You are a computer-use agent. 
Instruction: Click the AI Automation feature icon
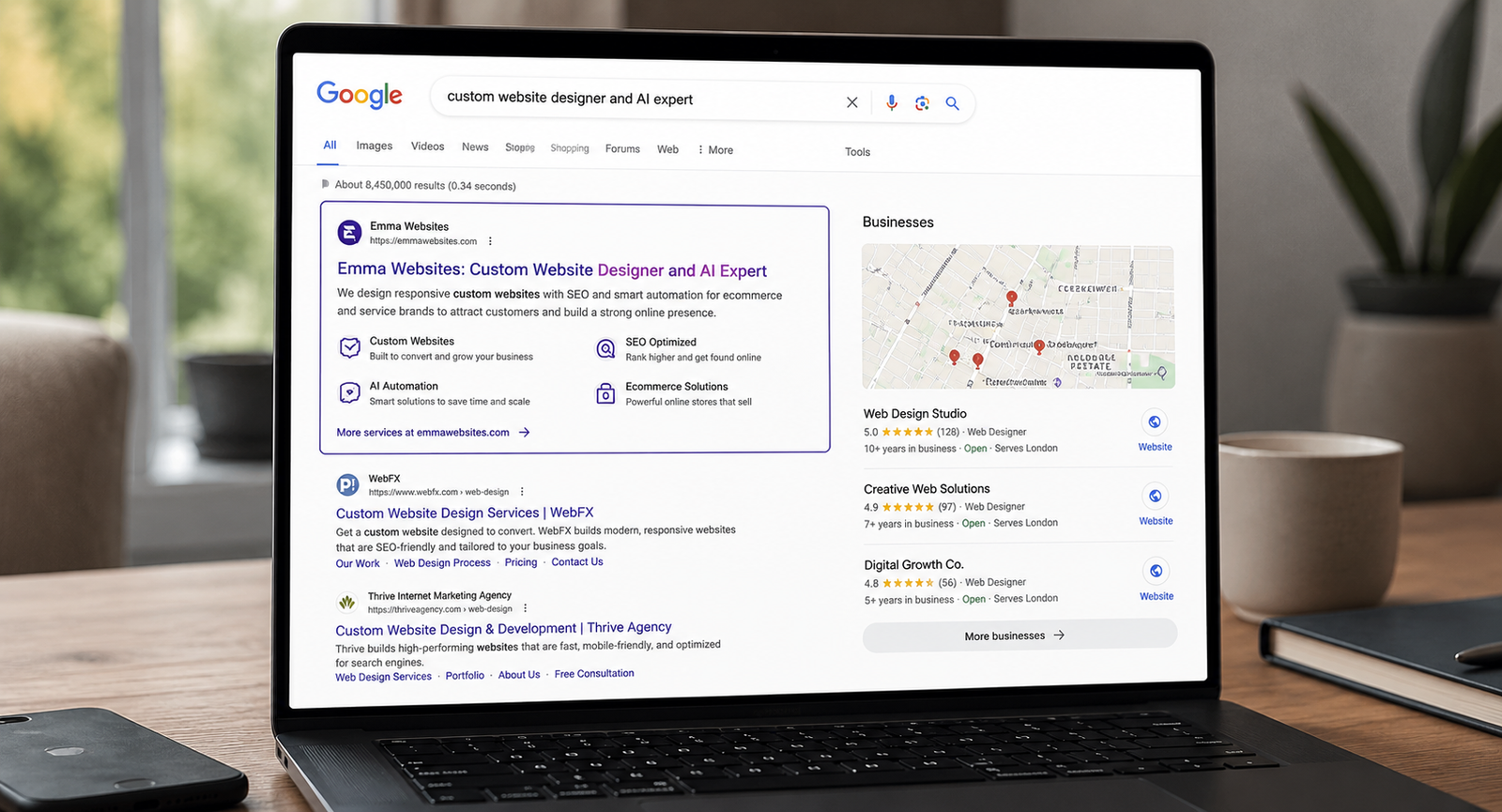tap(349, 392)
